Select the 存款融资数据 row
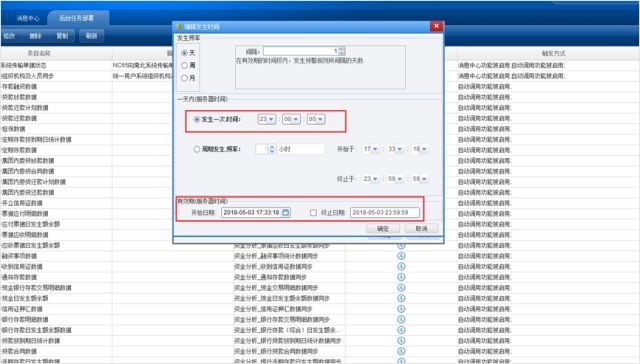This screenshot has width=640, height=364. coord(19,87)
